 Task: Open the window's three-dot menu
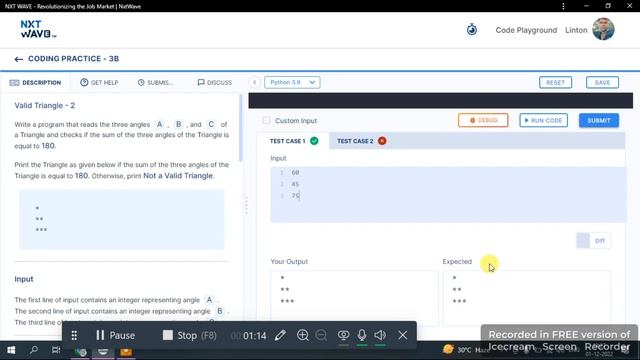[563, 6]
